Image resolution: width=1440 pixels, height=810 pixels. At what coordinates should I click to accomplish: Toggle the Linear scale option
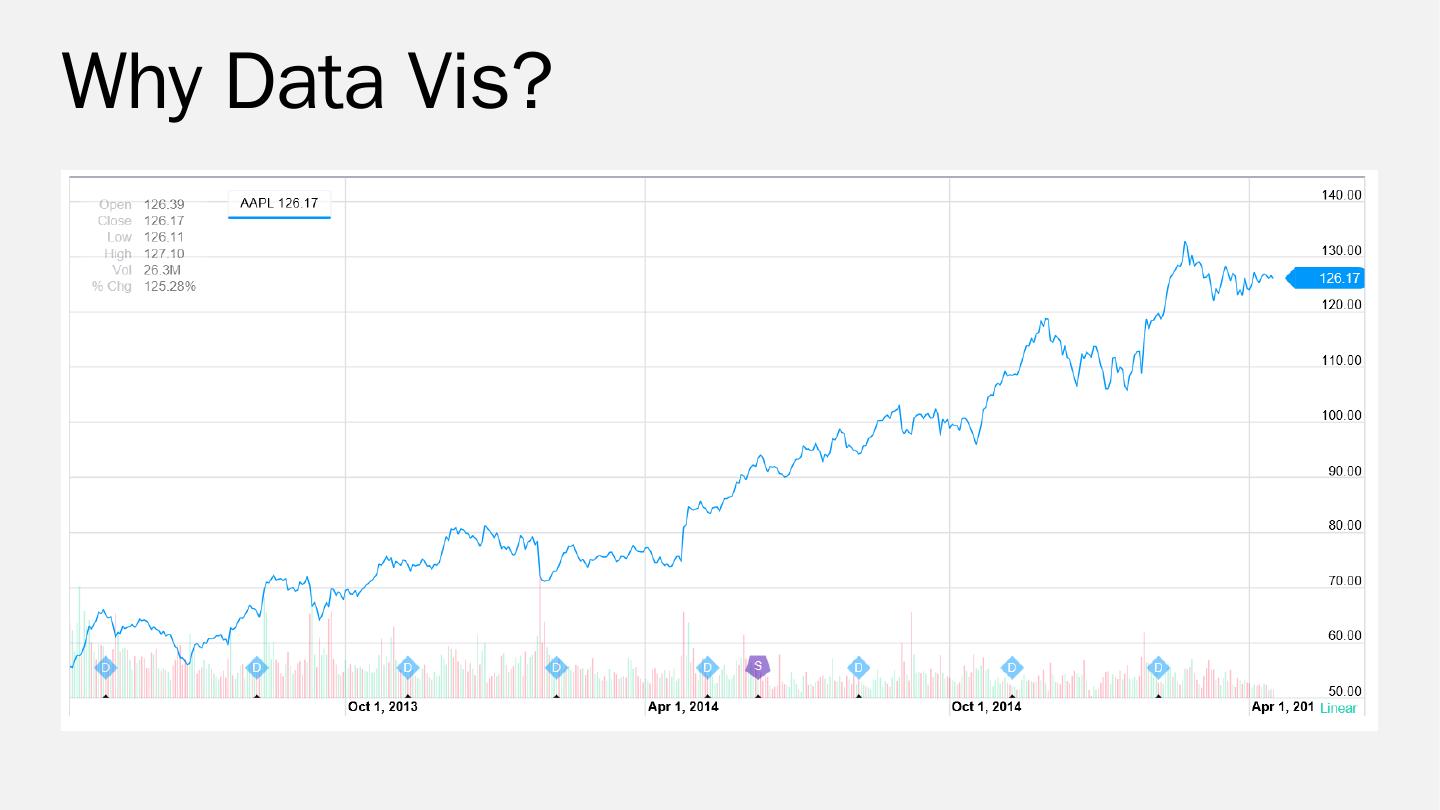1337,708
